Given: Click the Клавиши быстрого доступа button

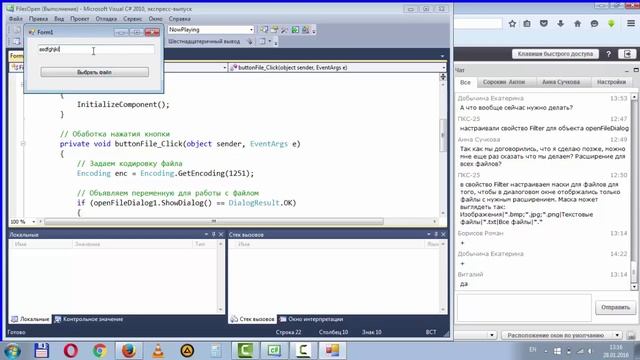Looking at the screenshot, I should coord(555,54).
